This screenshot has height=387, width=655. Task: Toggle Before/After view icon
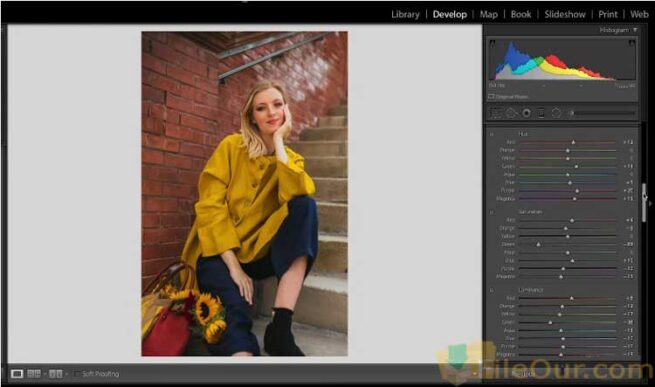click(56, 374)
